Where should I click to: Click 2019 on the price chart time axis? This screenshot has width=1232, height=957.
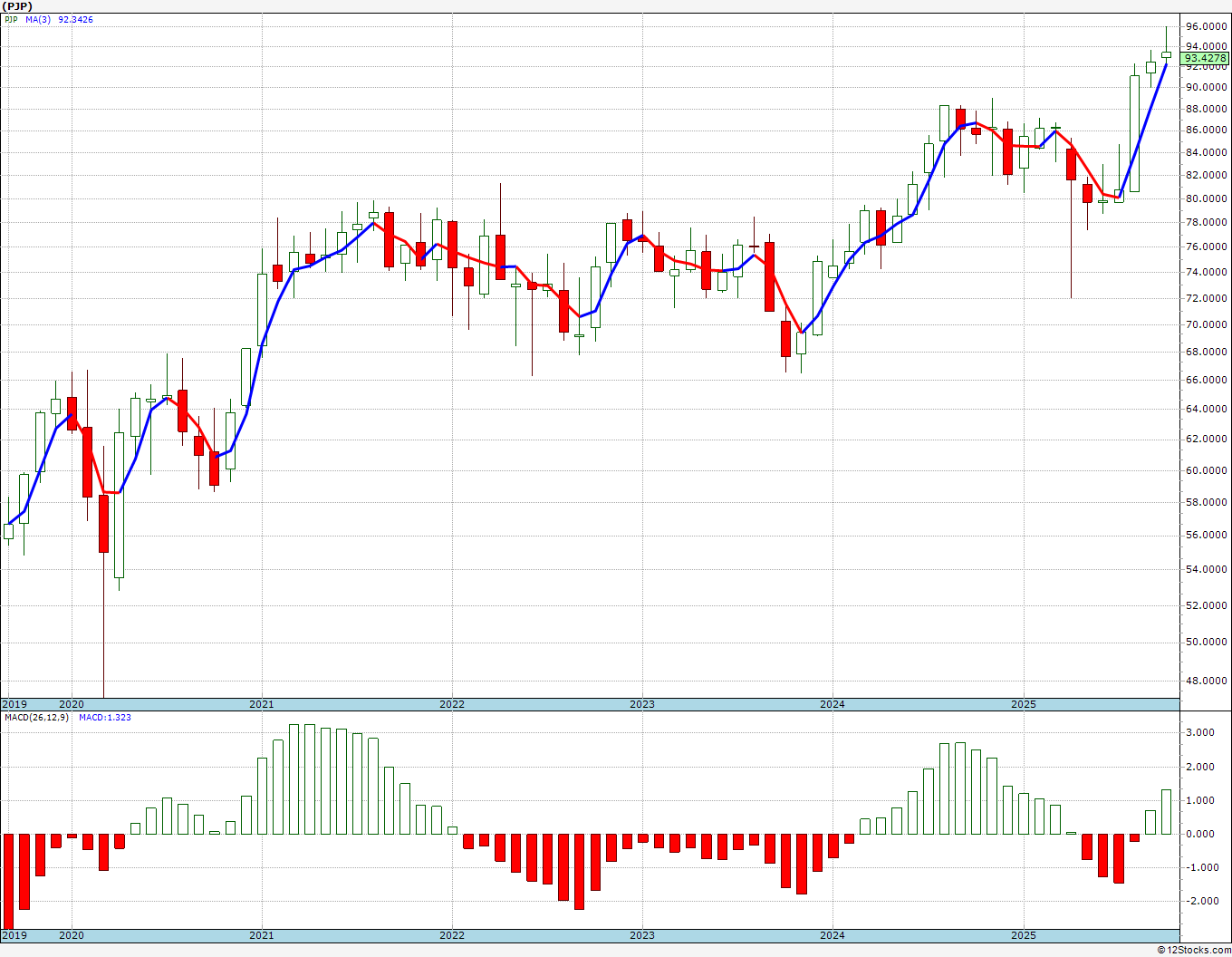14,704
